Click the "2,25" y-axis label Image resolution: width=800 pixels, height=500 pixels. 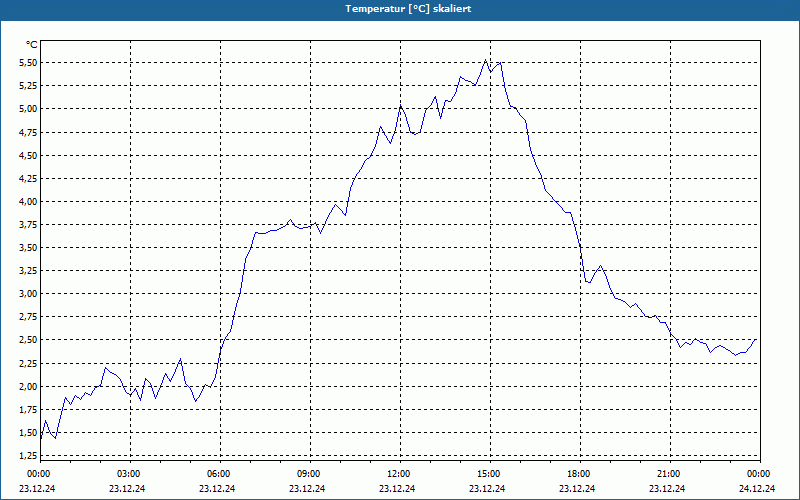[28, 363]
